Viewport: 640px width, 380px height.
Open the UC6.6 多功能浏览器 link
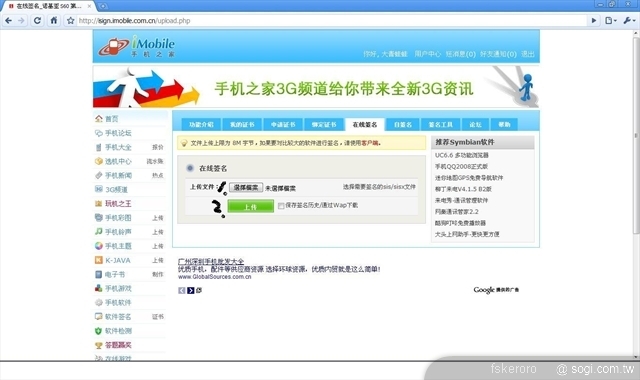point(462,155)
